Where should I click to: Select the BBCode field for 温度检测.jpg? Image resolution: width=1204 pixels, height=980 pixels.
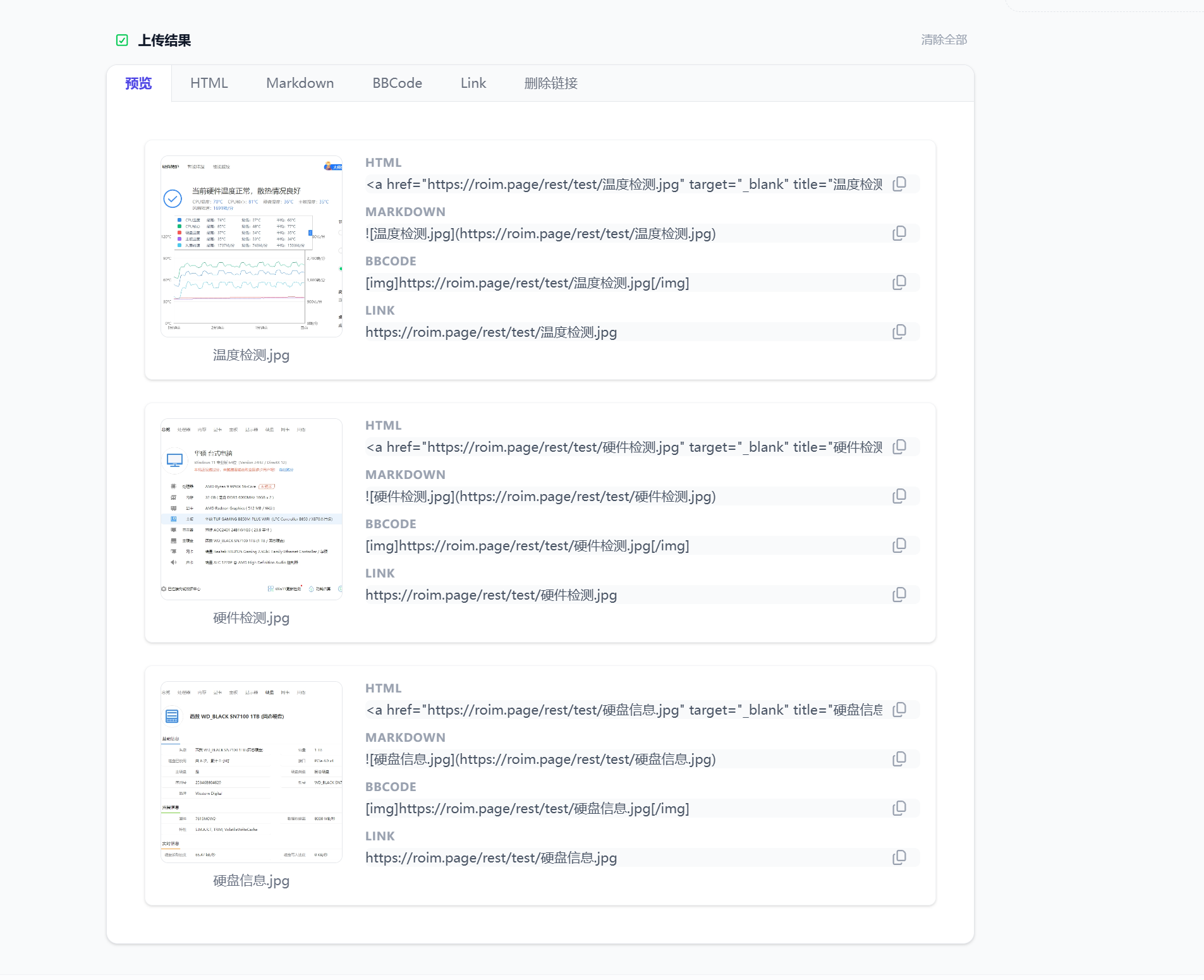click(624, 282)
